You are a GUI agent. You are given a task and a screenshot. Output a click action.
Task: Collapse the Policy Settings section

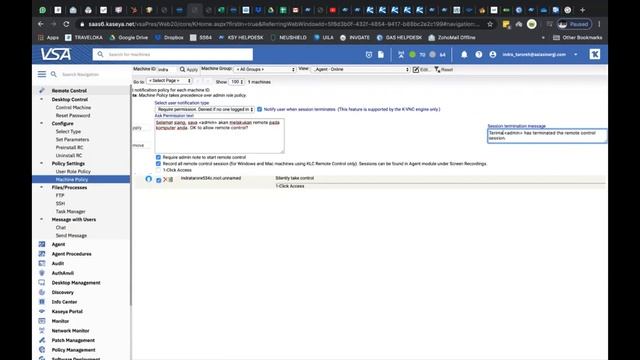[x=41, y=163]
